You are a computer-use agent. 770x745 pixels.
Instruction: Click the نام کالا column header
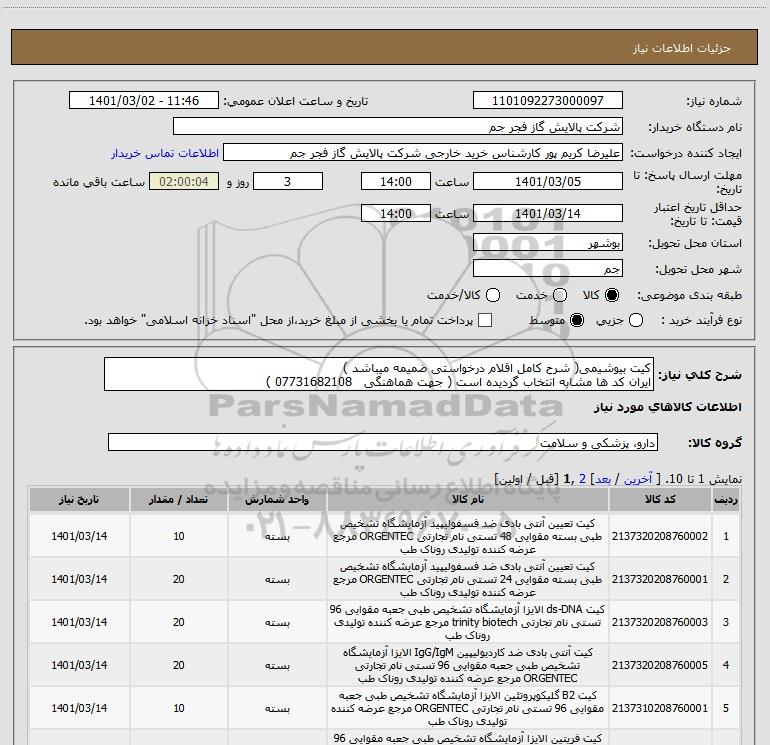tap(468, 499)
